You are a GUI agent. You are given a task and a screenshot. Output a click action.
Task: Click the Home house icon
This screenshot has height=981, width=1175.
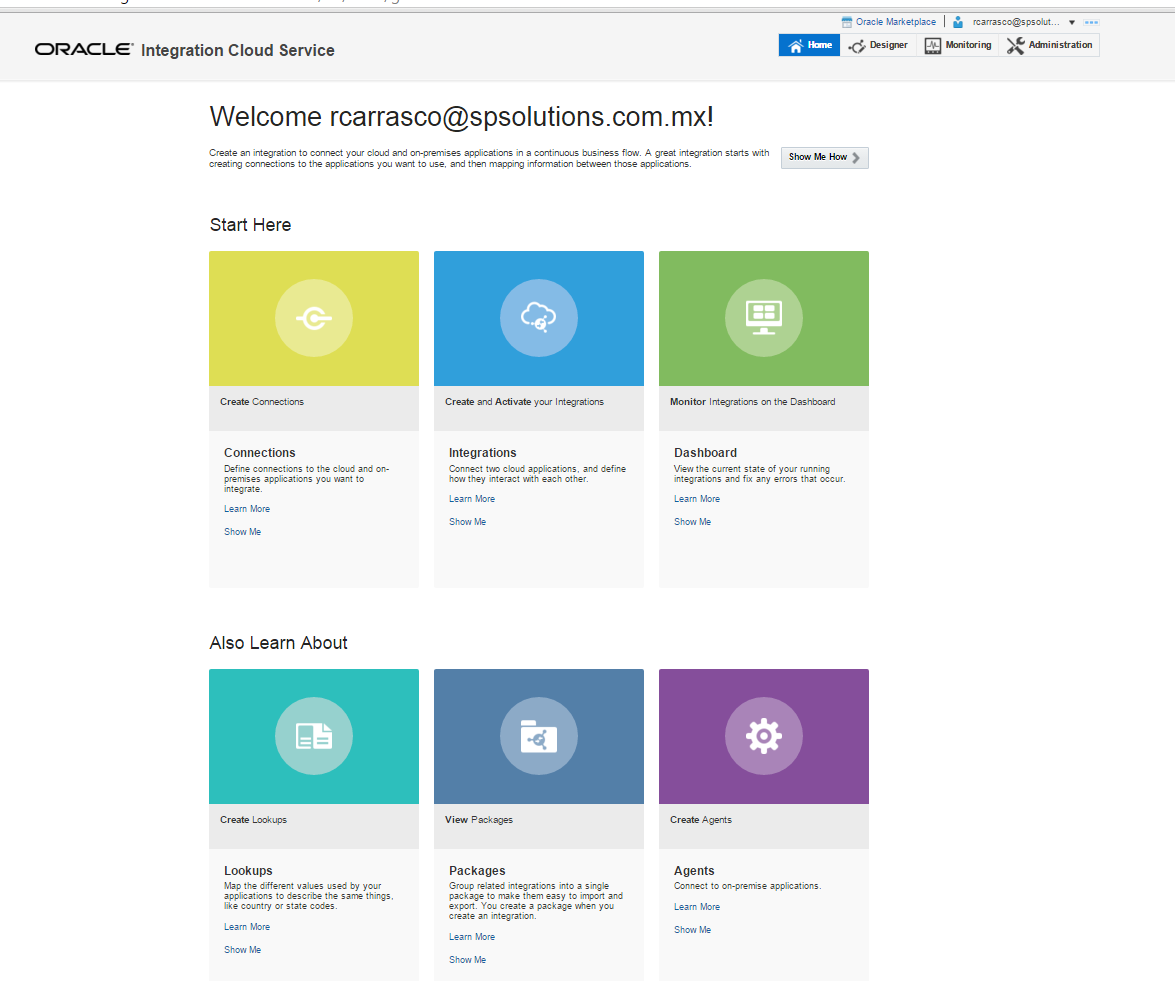(x=795, y=46)
